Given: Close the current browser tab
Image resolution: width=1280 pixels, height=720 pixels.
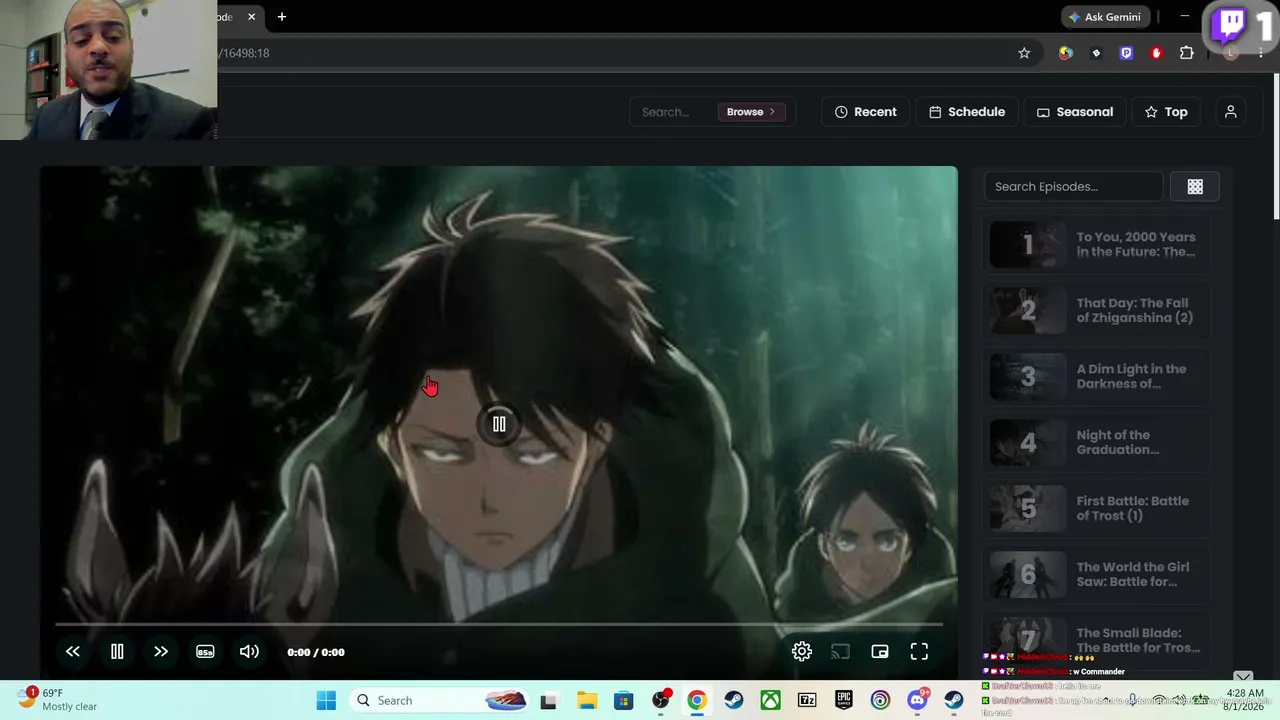Looking at the screenshot, I should [x=251, y=17].
